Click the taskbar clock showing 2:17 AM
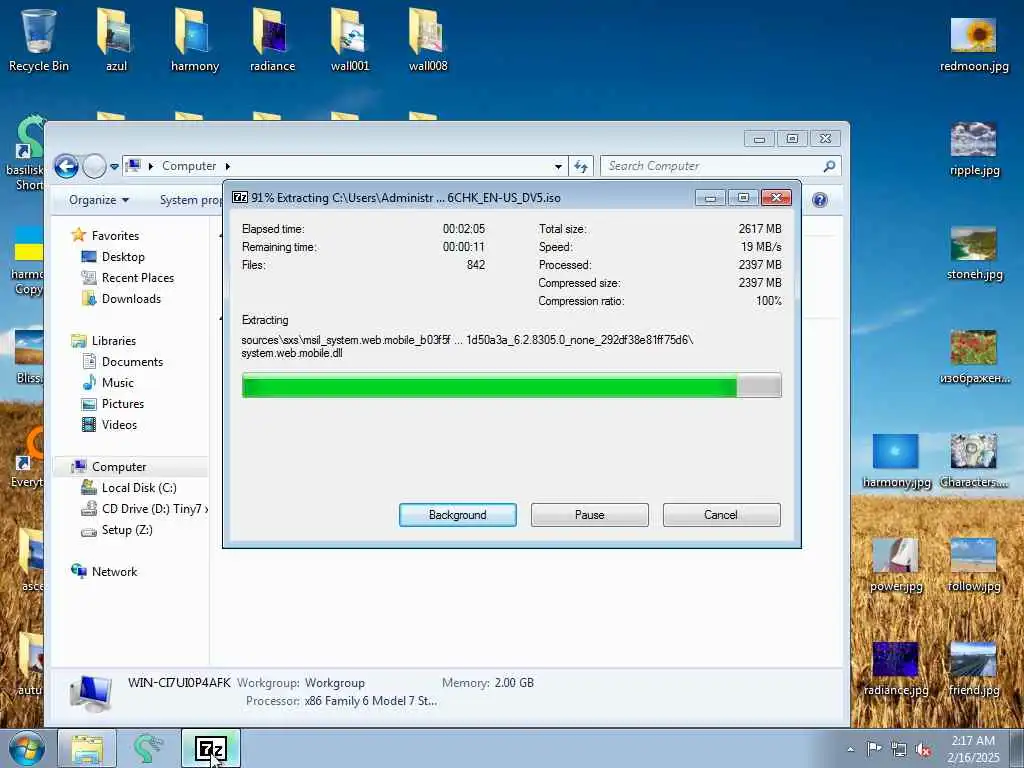The width and height of the screenshot is (1024, 768). tap(973, 749)
